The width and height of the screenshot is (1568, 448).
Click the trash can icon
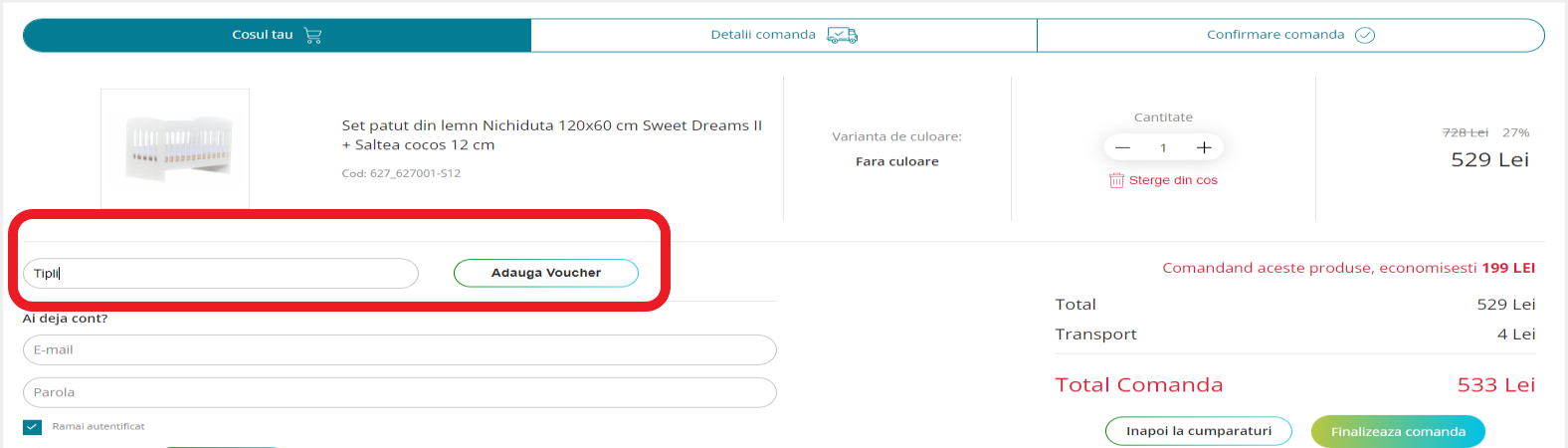(x=1116, y=180)
